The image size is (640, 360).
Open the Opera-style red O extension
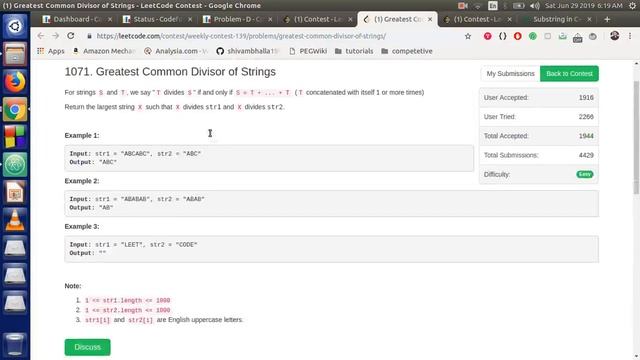coord(518,36)
